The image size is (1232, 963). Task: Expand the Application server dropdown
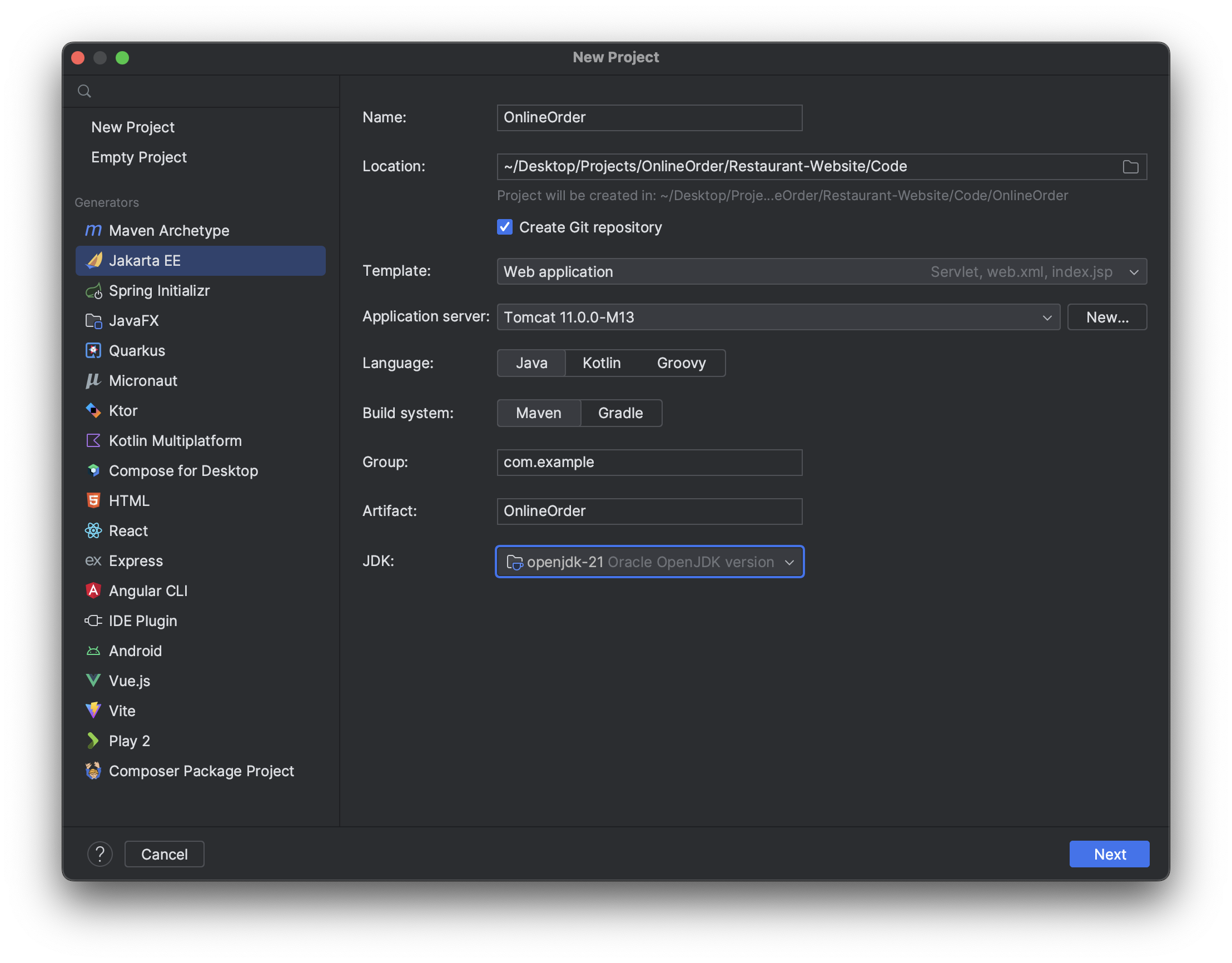[1047, 317]
